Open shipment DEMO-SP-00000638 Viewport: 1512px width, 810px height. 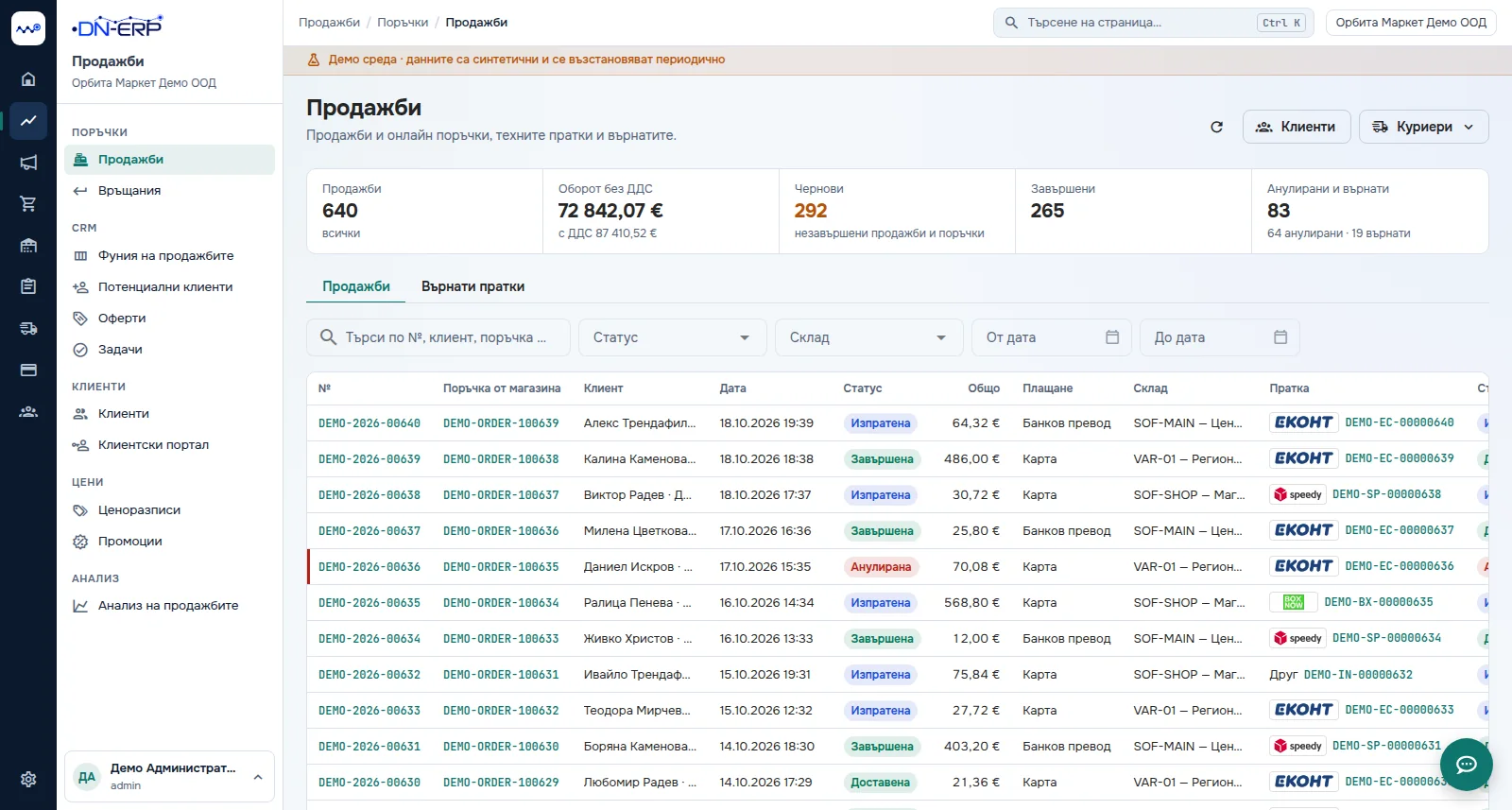[1386, 495]
